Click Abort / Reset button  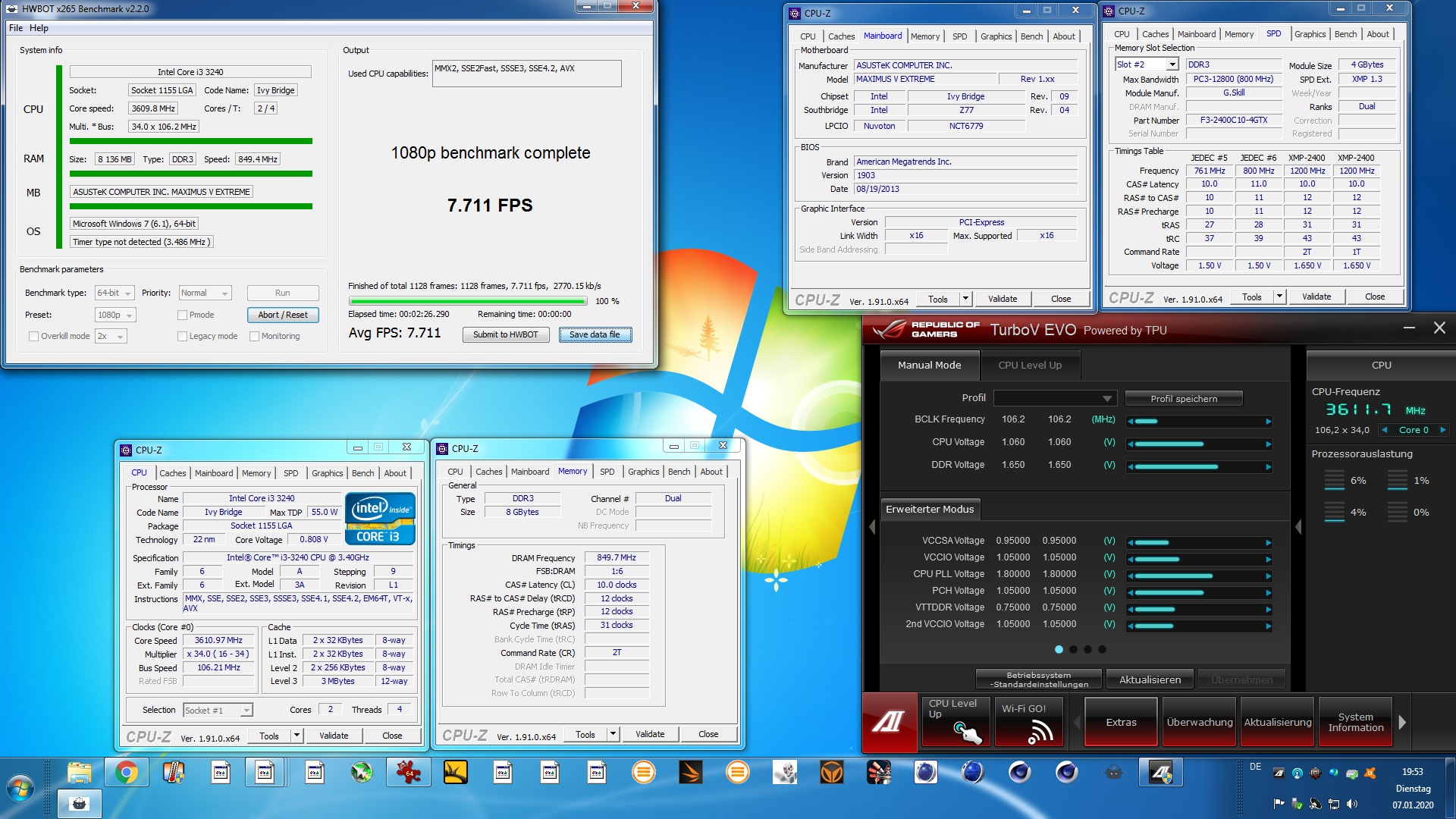tap(283, 315)
